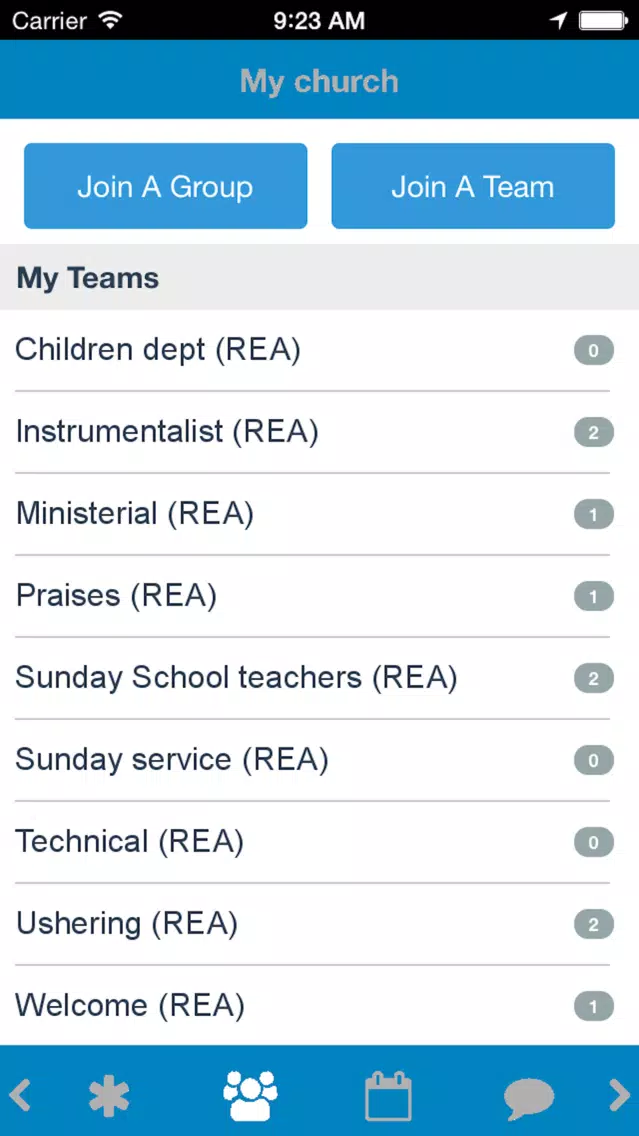
Task: Click the Join A Group button
Action: pyautogui.click(x=165, y=186)
